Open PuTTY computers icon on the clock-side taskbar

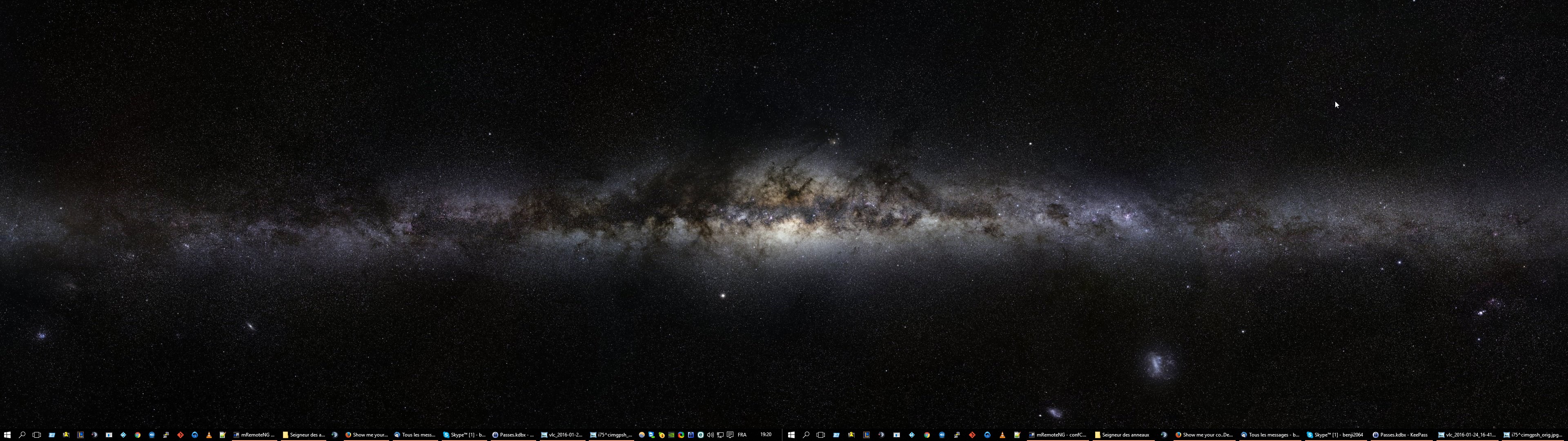coord(166,435)
